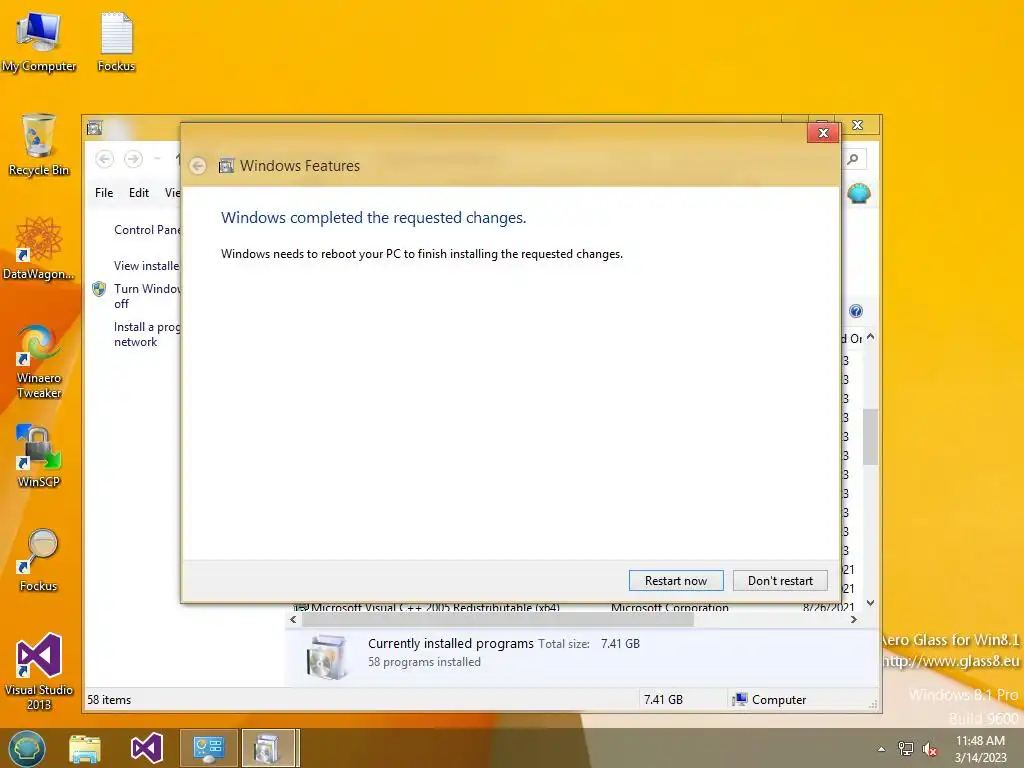Click the '58 items' status bar text
This screenshot has height=768, width=1024.
109,699
